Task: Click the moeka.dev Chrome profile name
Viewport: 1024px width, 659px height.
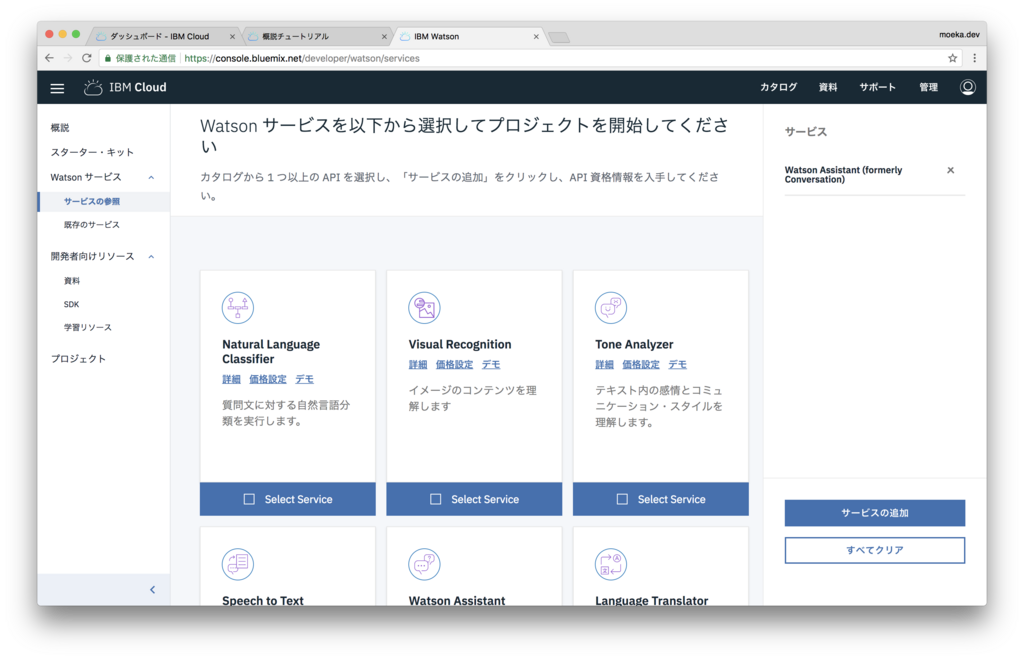Action: (x=959, y=35)
